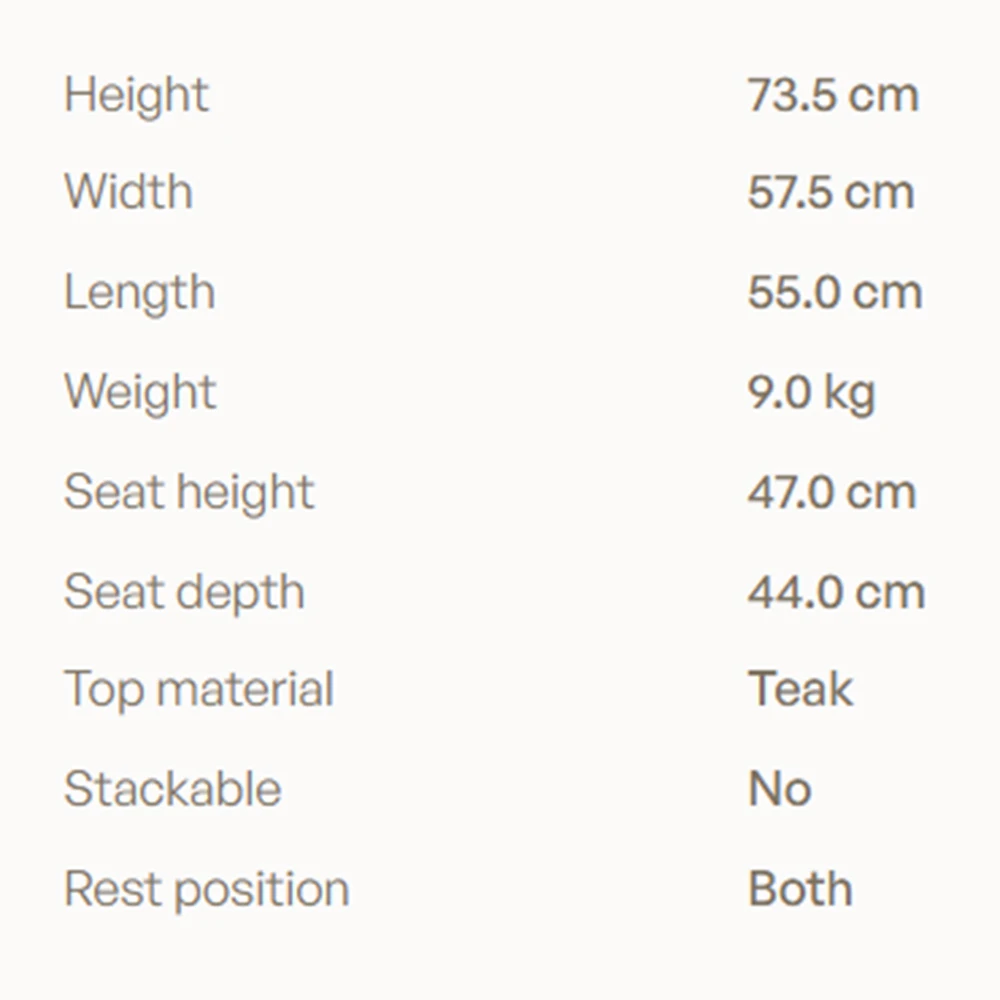Image resolution: width=1000 pixels, height=1000 pixels.
Task: Select the 57.5 cm width value
Action: (x=831, y=192)
